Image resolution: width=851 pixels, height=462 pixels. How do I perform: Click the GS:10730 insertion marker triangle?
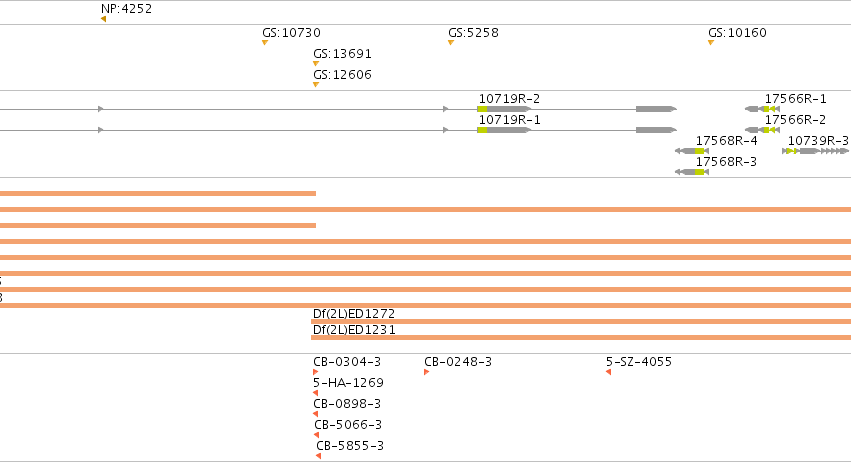point(265,42)
